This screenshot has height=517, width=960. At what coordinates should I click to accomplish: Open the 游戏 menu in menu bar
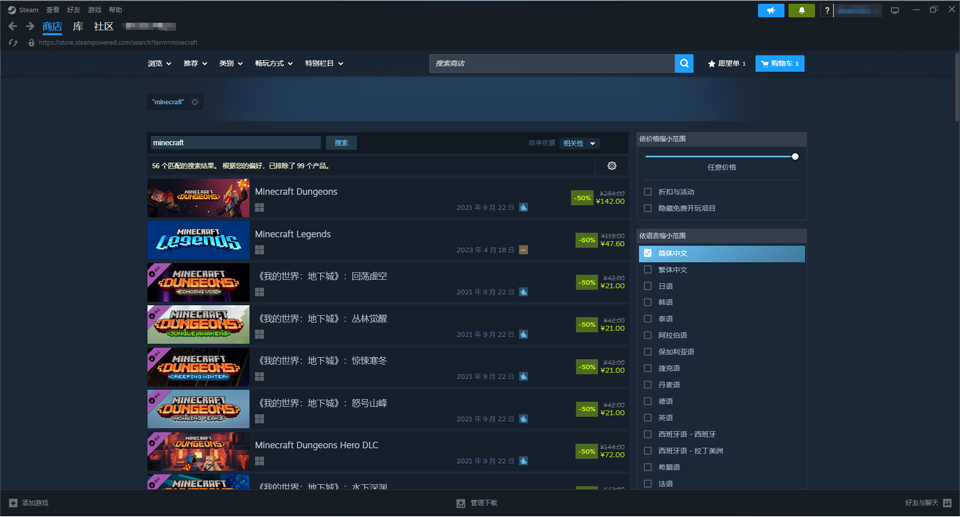pyautogui.click(x=94, y=10)
